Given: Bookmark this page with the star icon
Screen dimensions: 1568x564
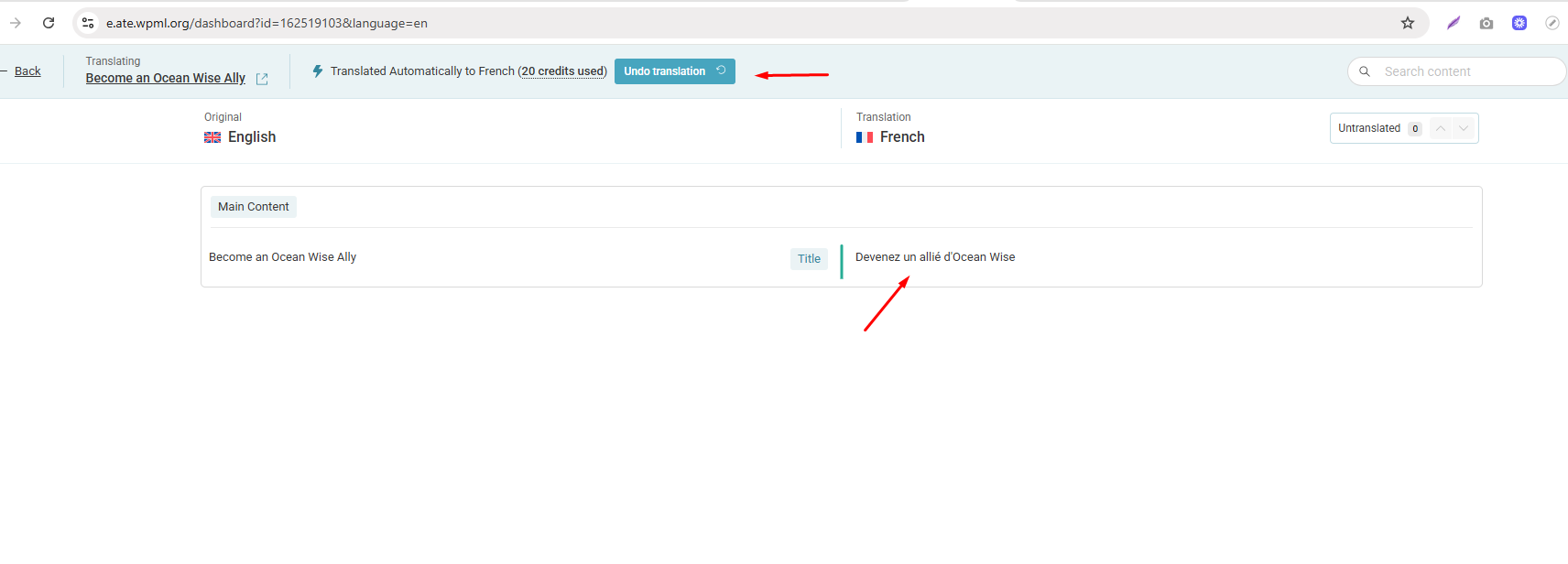Looking at the screenshot, I should point(1408,23).
